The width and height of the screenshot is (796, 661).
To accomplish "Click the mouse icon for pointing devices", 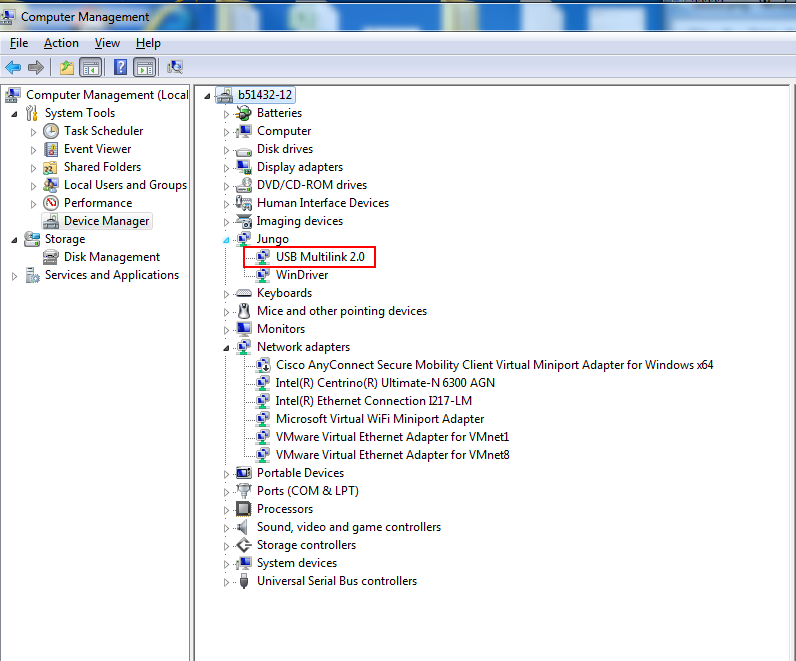I will (244, 311).
